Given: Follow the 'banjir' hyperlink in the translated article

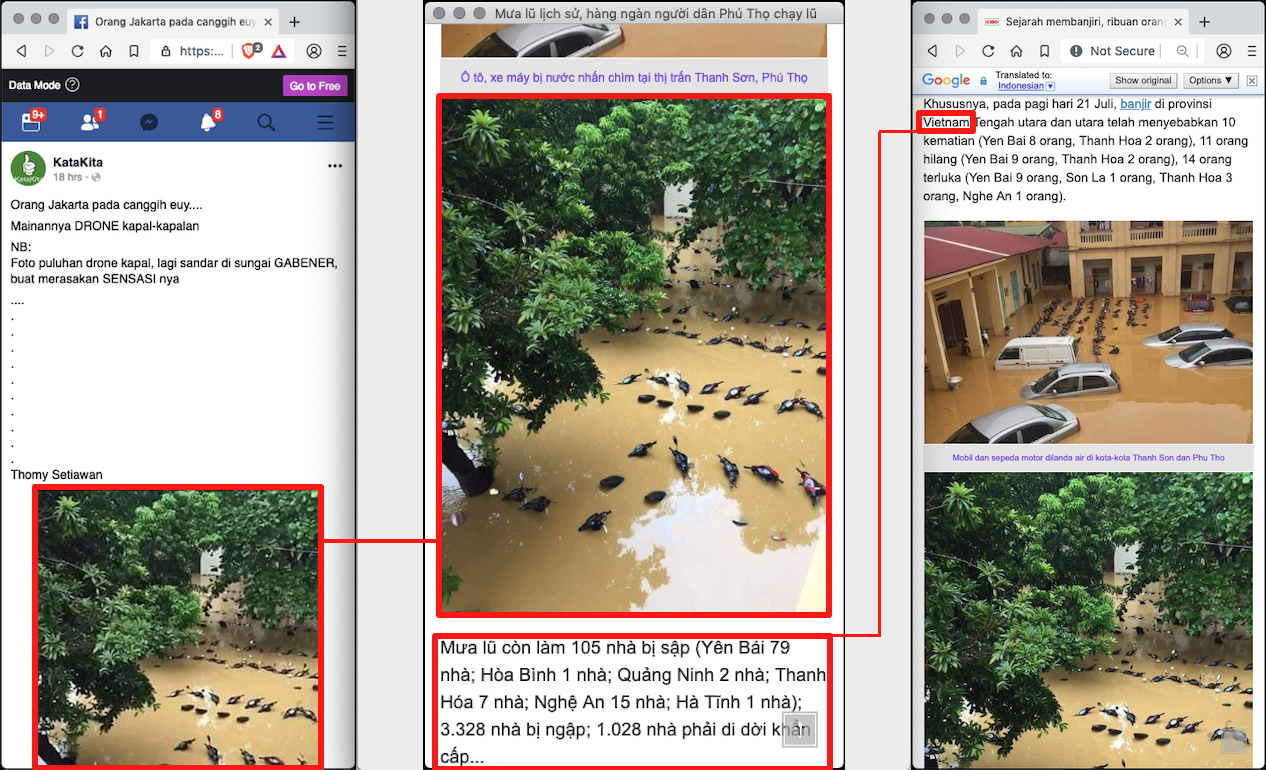Looking at the screenshot, I should 1135,104.
